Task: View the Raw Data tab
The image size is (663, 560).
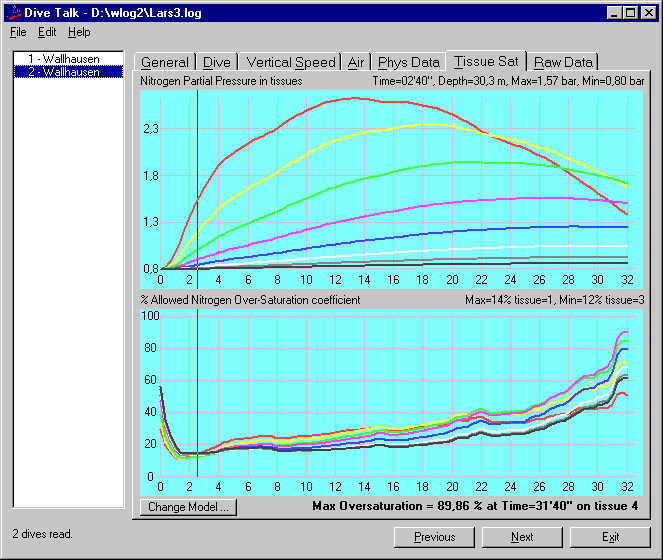Action: coord(564,62)
